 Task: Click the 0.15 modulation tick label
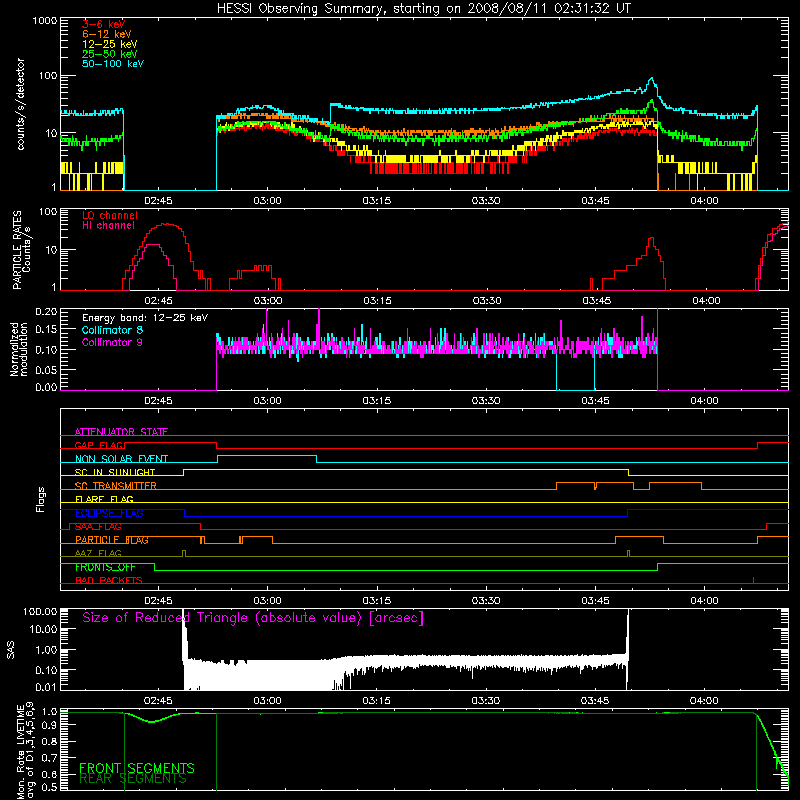(46, 330)
